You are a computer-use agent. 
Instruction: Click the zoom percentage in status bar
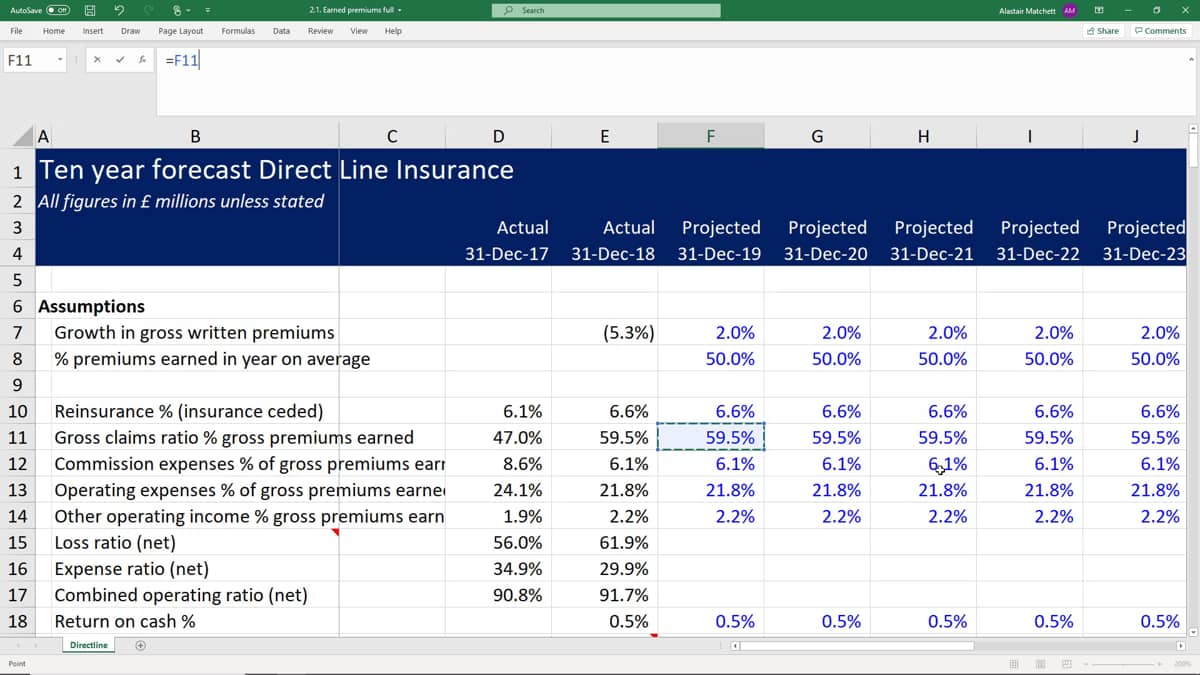[x=1183, y=664]
